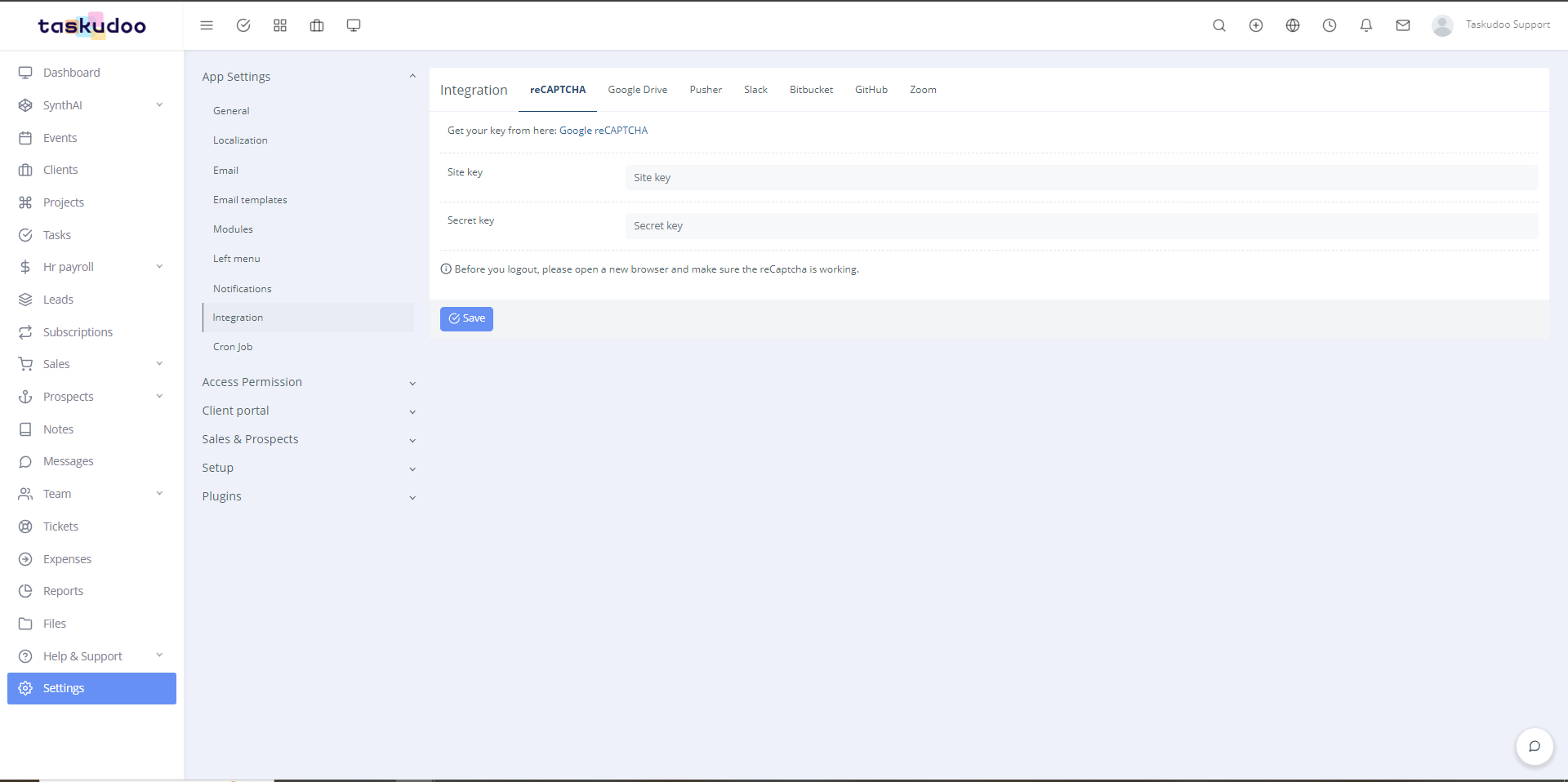
Task: Click the Subscriptions repeat sidebar icon
Action: (25, 332)
